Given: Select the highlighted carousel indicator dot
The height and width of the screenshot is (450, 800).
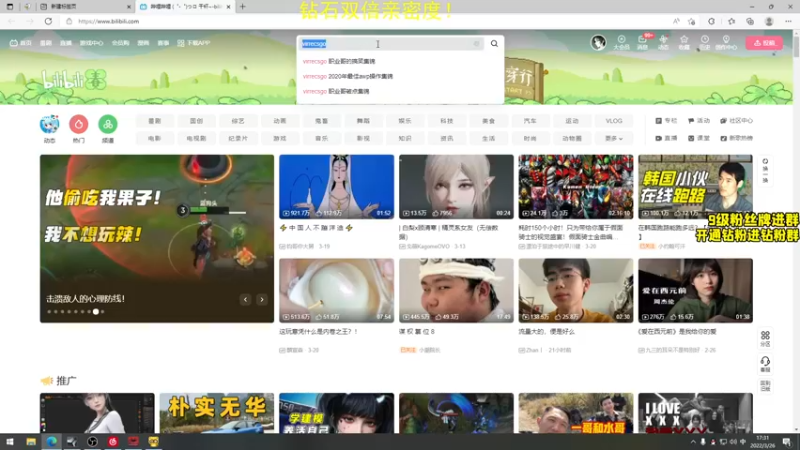Looking at the screenshot, I should coord(95,311).
